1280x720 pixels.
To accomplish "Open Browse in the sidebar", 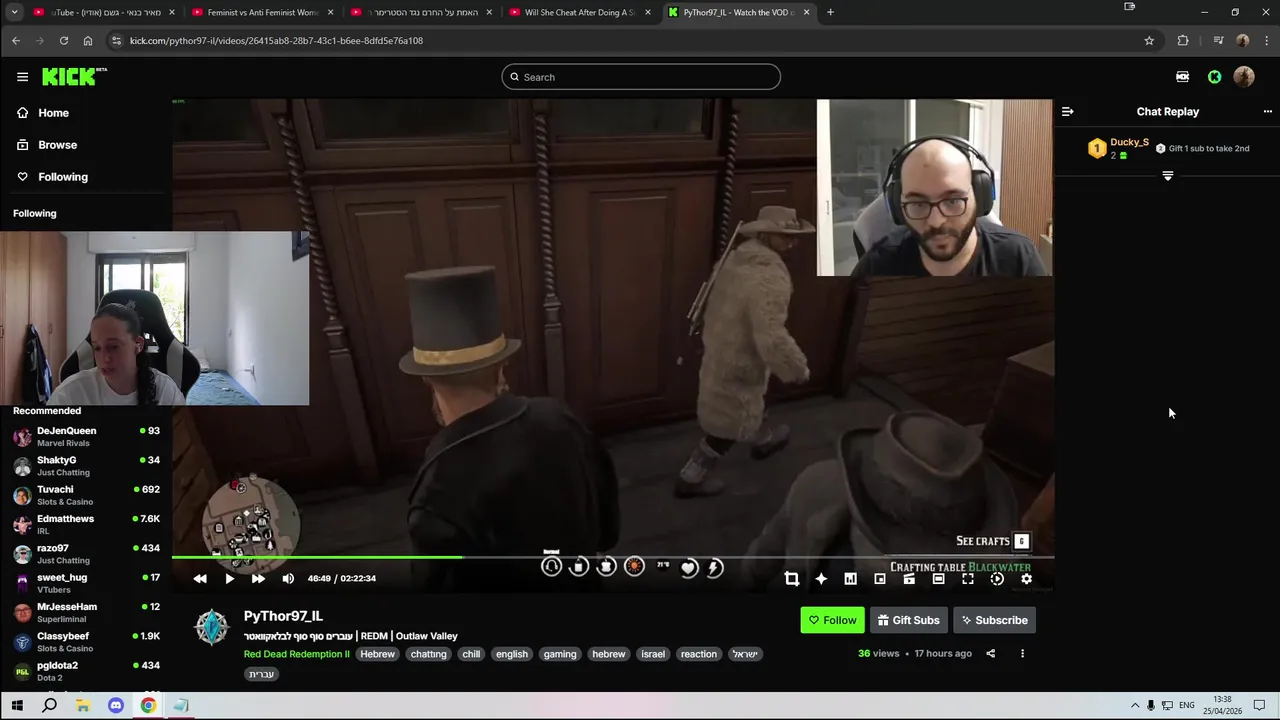I will pyautogui.click(x=57, y=145).
